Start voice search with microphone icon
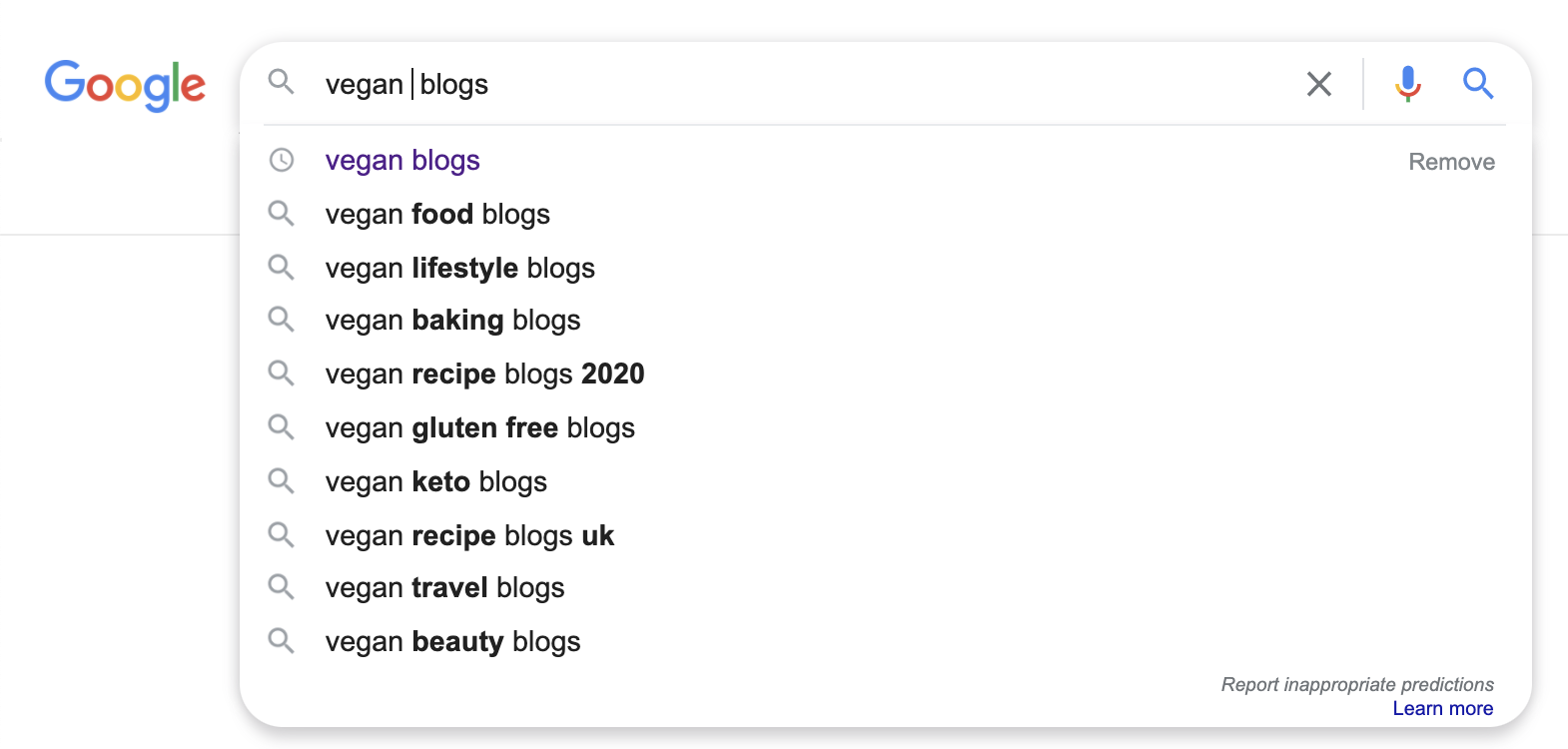Image resolution: width=1568 pixels, height=749 pixels. (1408, 84)
